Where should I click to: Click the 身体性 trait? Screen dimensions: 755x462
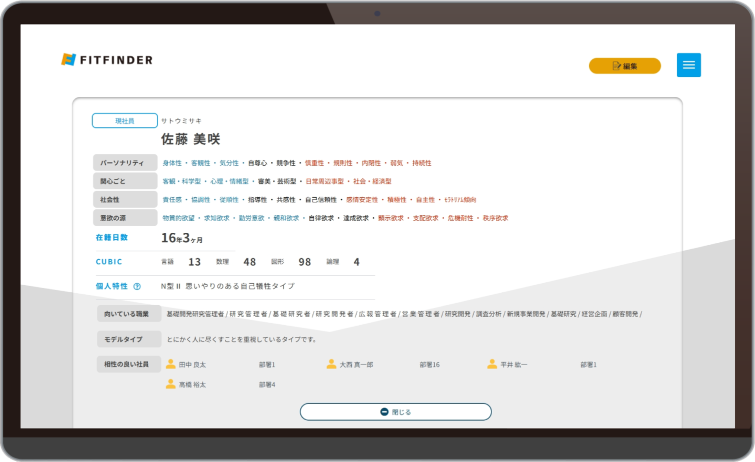pos(172,163)
